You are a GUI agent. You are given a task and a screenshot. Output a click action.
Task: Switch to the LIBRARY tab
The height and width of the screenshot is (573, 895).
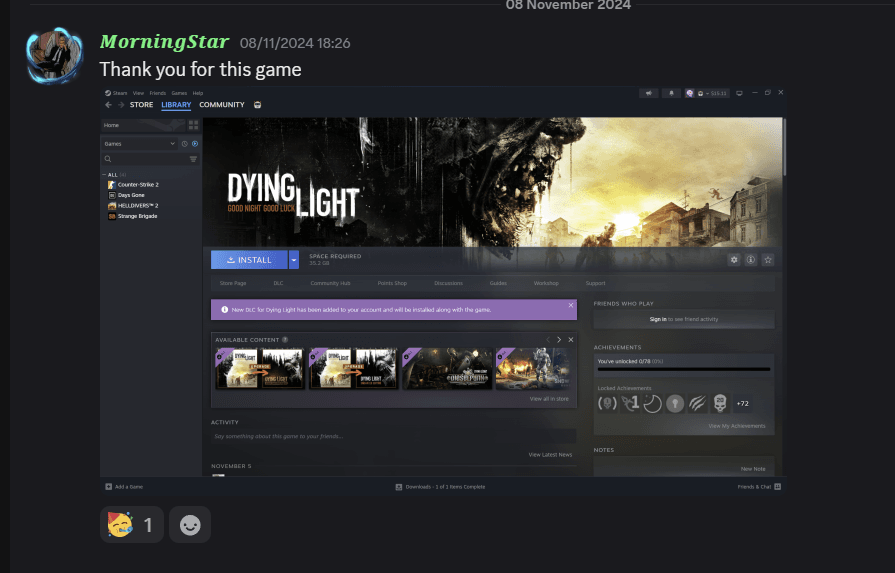click(x=176, y=105)
